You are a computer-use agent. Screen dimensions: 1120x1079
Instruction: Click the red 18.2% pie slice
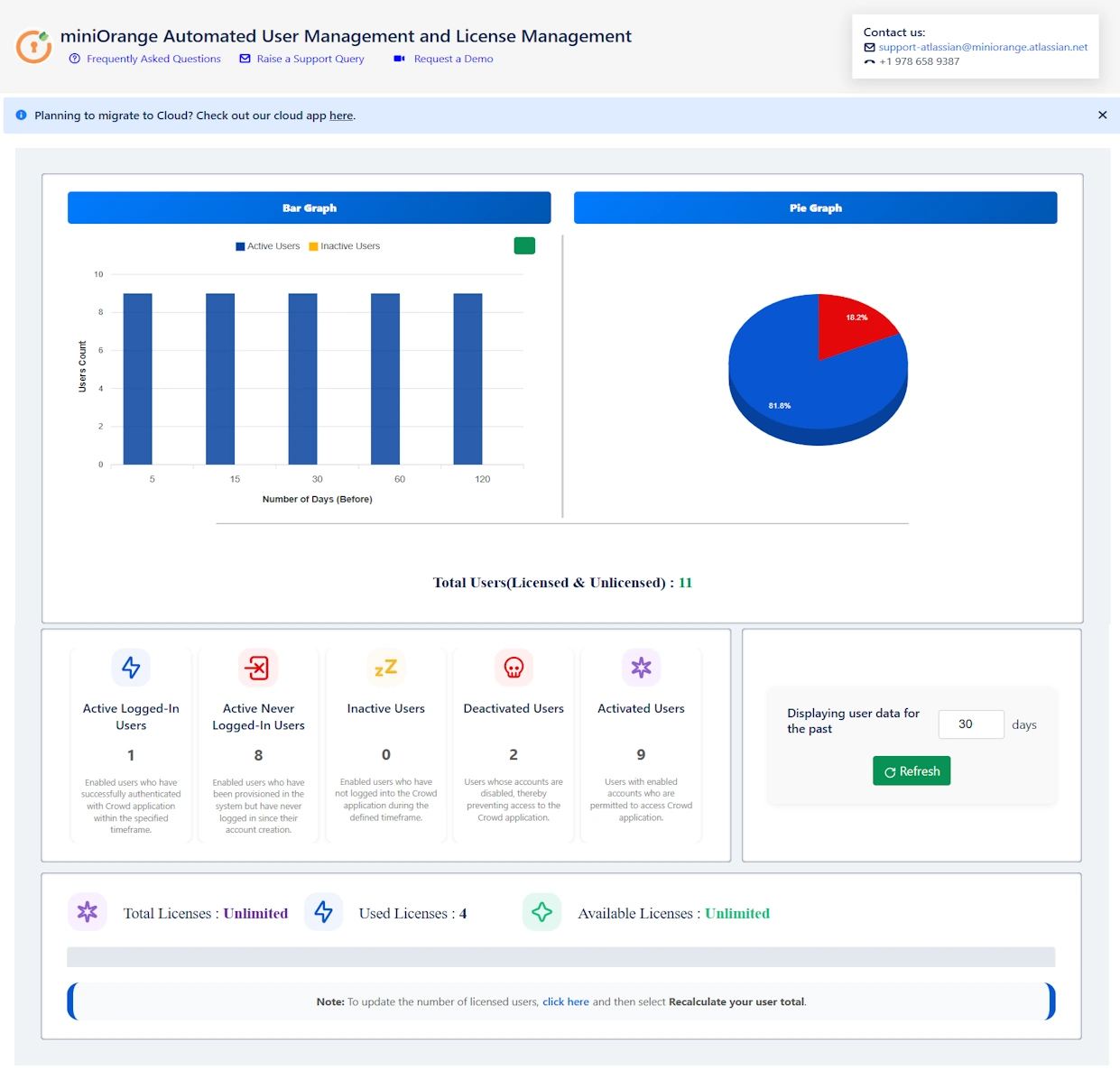coord(847,327)
